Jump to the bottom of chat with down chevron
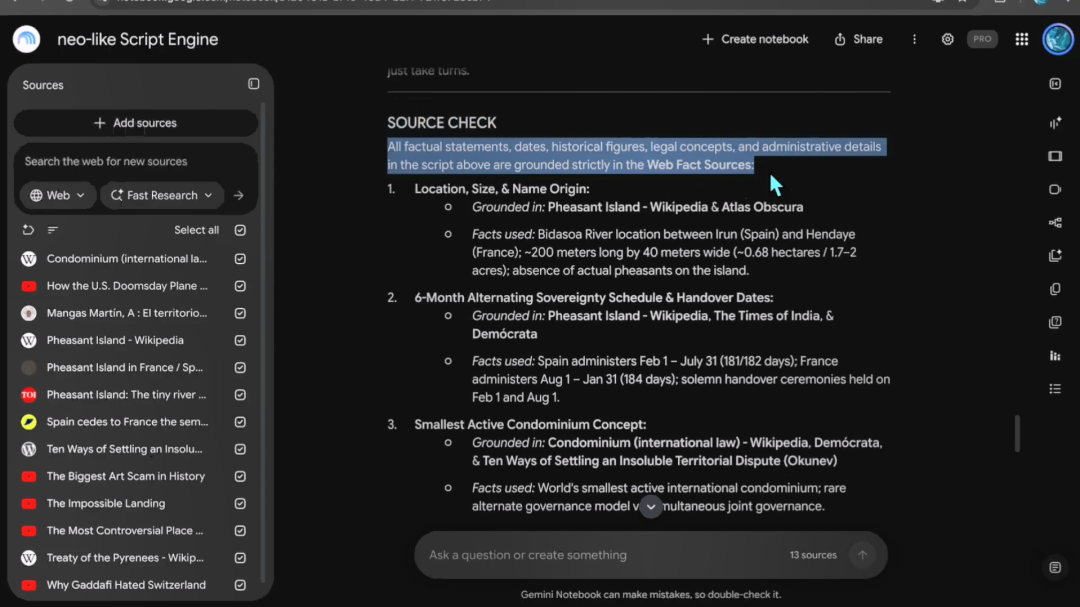The image size is (1080, 607). tap(651, 507)
